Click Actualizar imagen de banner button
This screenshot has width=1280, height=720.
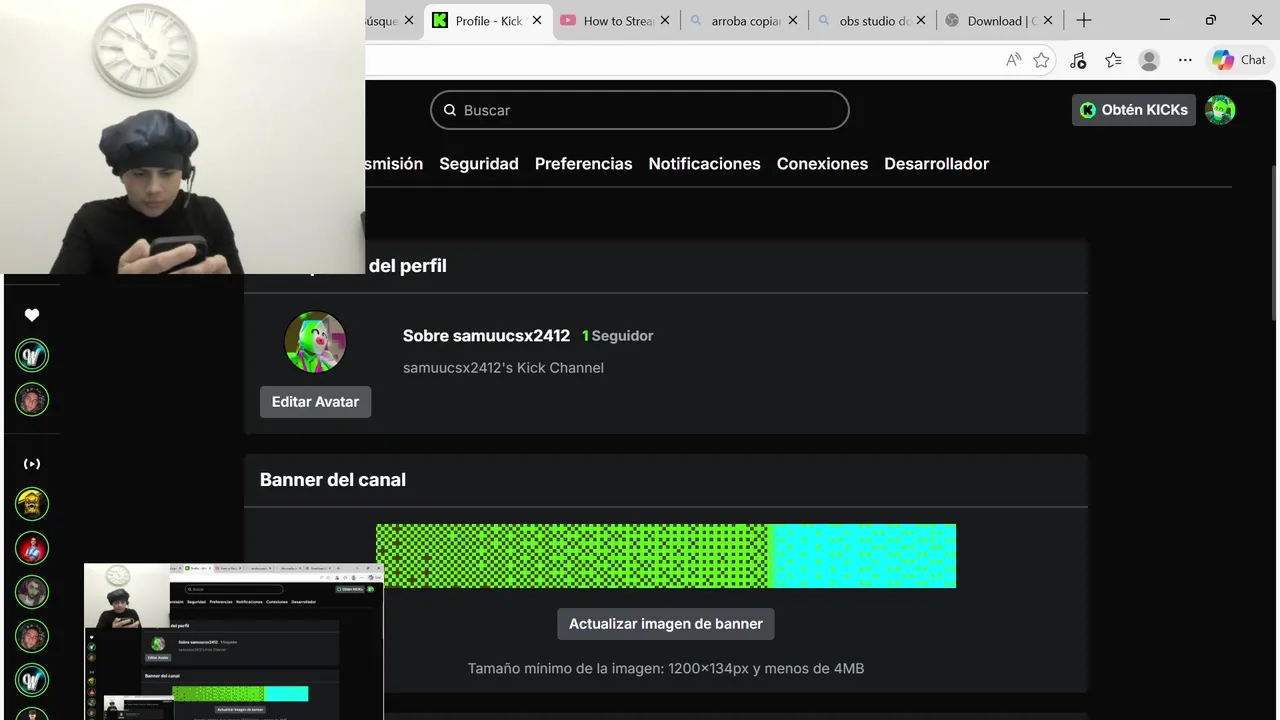[x=666, y=624]
